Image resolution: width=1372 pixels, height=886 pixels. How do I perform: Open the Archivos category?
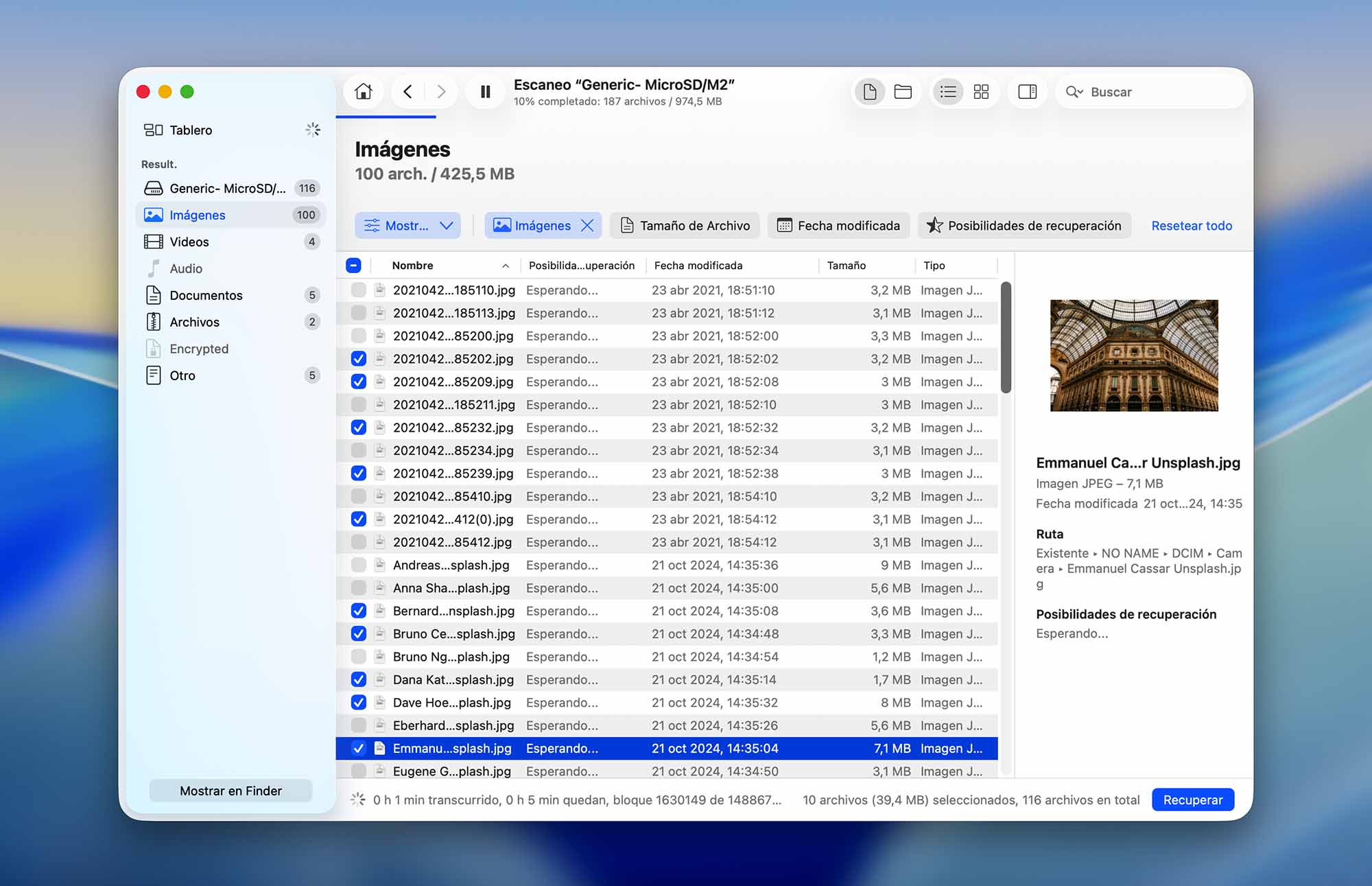point(232,322)
